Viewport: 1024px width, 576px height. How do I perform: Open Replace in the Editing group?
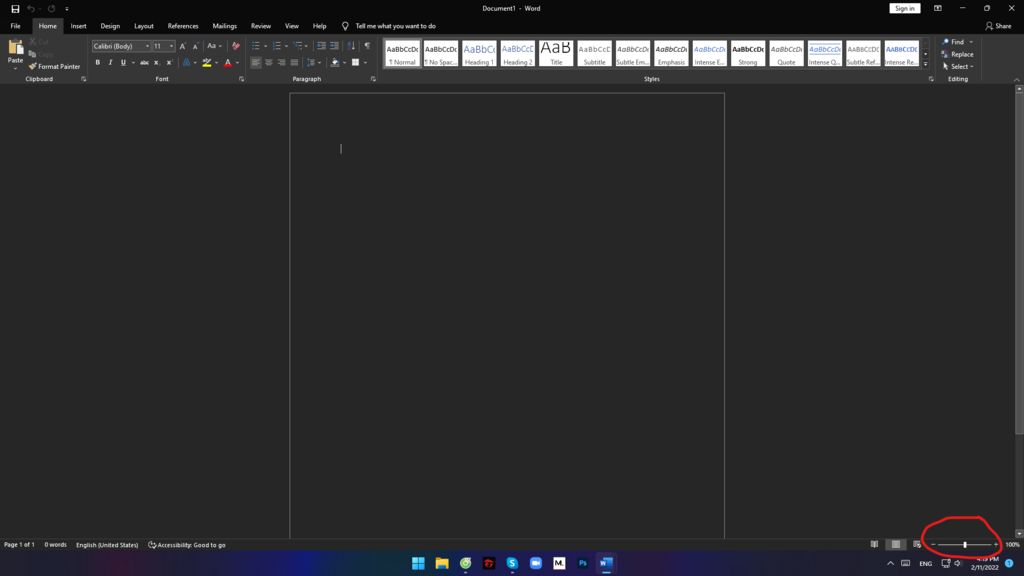[x=957, y=54]
